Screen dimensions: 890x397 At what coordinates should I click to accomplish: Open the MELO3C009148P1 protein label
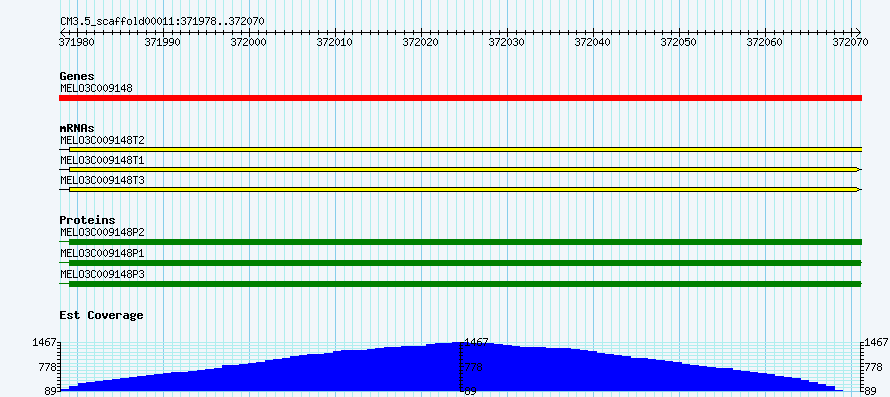(103, 253)
